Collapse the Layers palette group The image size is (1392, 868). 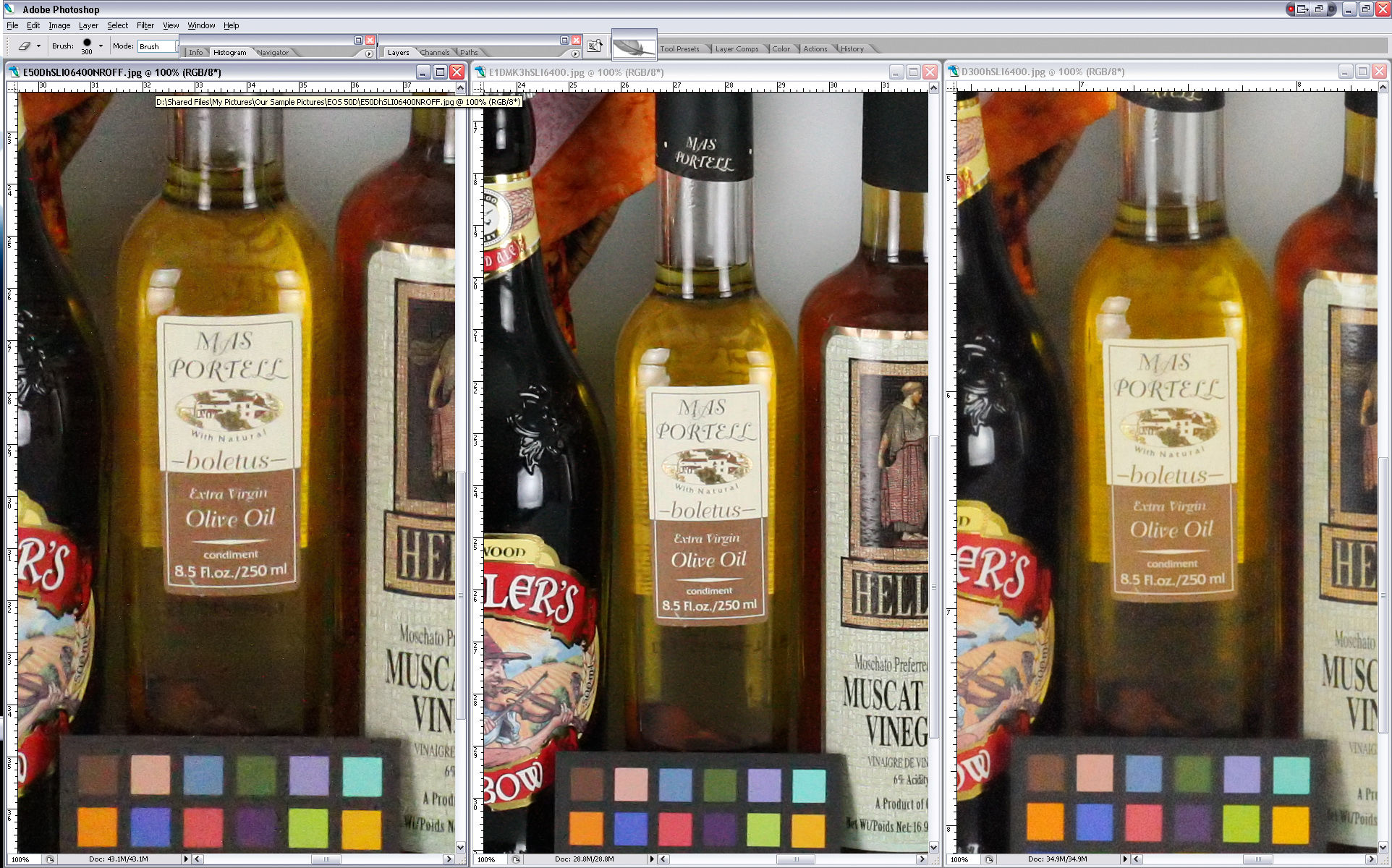(x=564, y=40)
